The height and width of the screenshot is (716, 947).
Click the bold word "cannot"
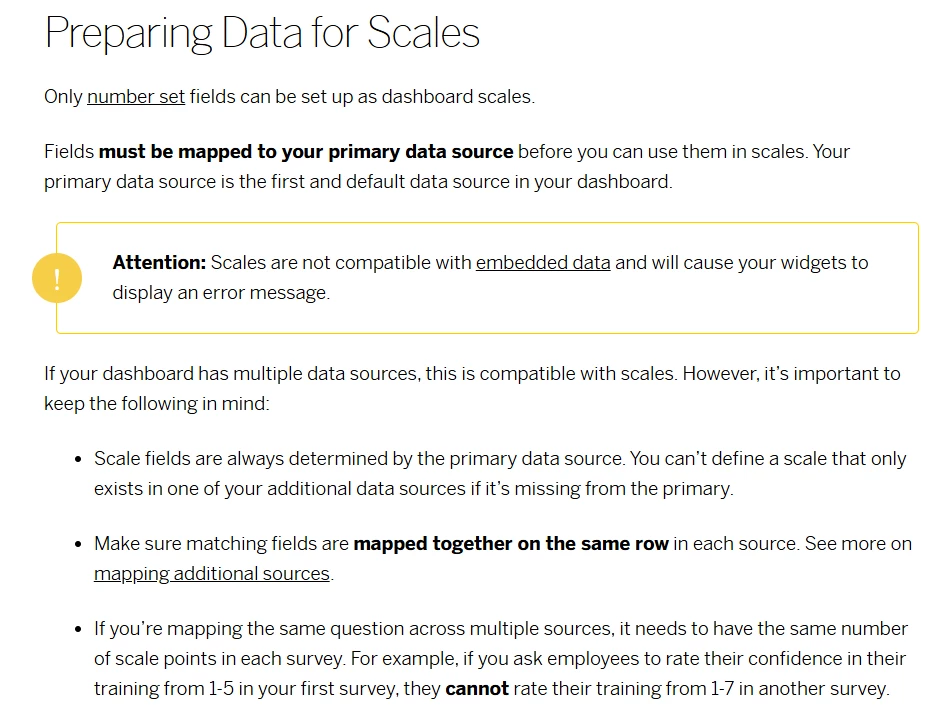(x=477, y=689)
